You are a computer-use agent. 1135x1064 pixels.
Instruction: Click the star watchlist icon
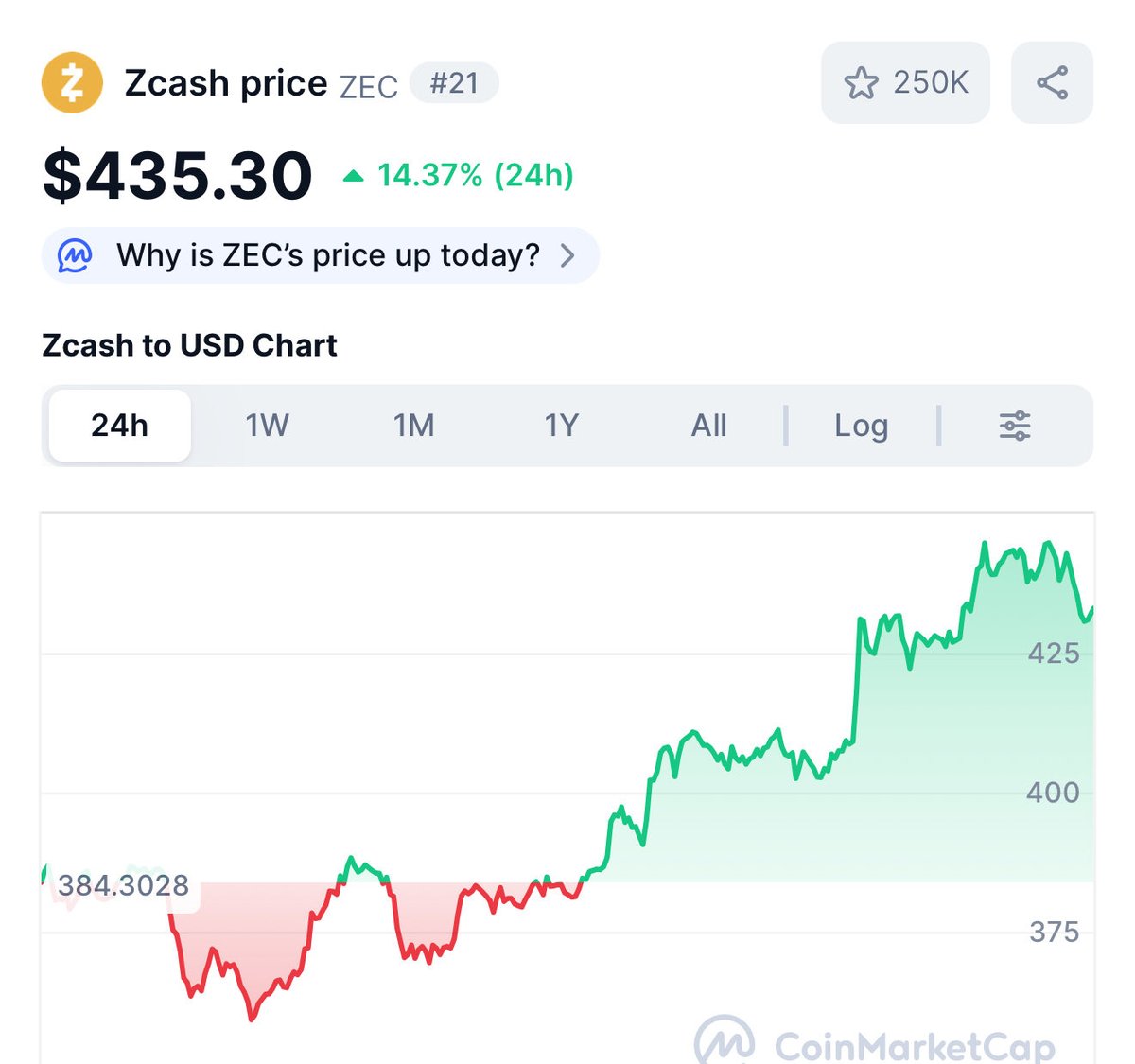click(861, 83)
